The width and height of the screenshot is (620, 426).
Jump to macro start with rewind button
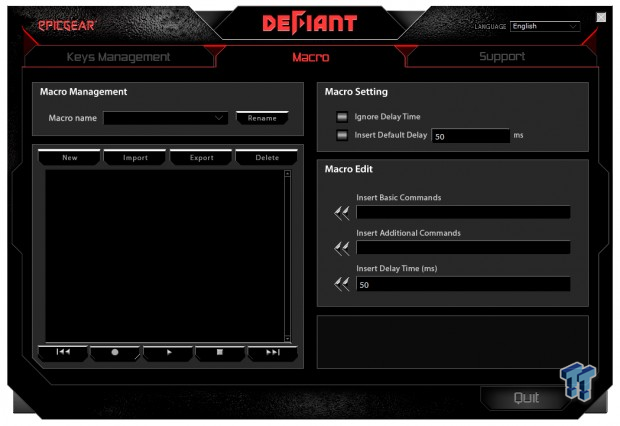(x=63, y=352)
